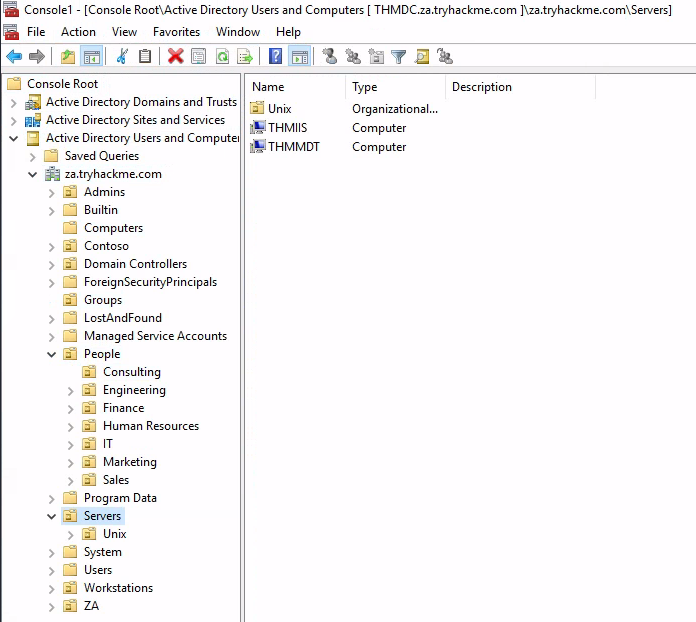Screen dimensions: 696x622
Task: Collapse Active Directory Users and Computers node
Action: (x=14, y=139)
